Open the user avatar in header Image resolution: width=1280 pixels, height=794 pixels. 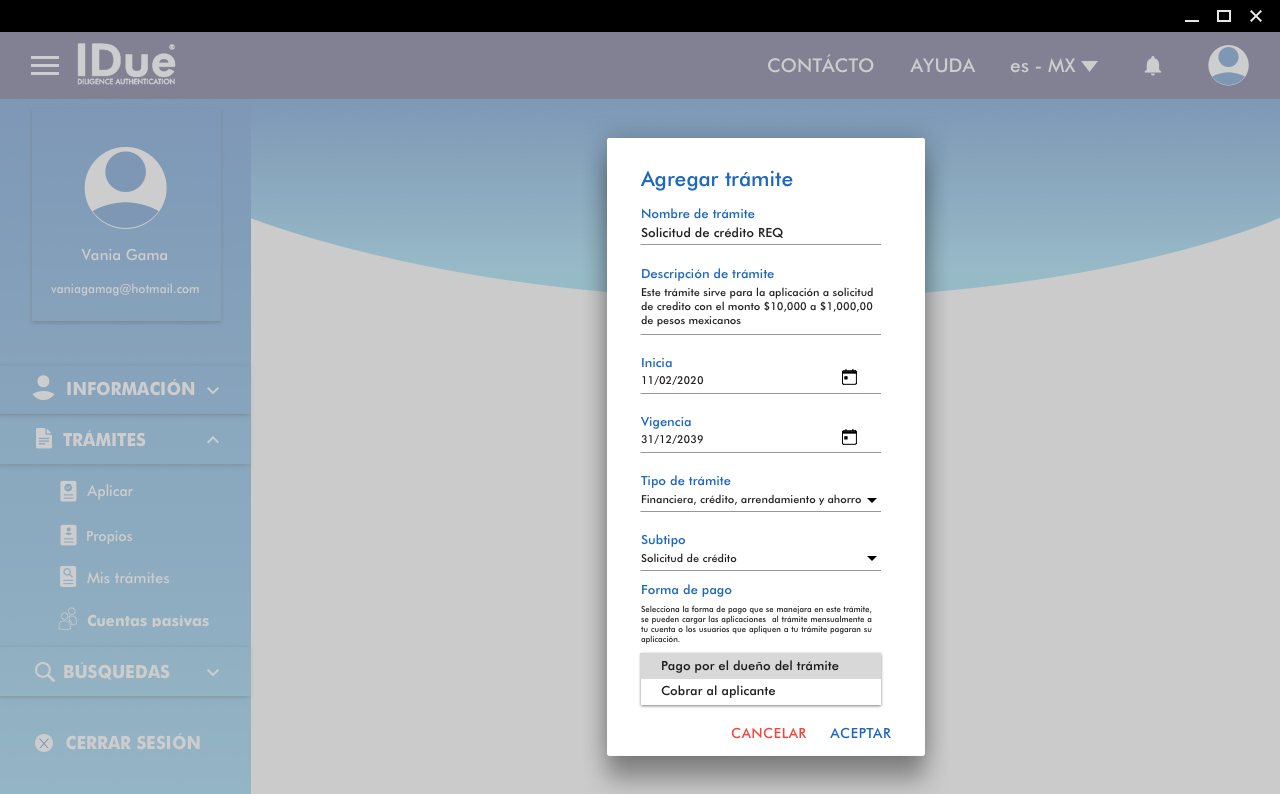1228,66
